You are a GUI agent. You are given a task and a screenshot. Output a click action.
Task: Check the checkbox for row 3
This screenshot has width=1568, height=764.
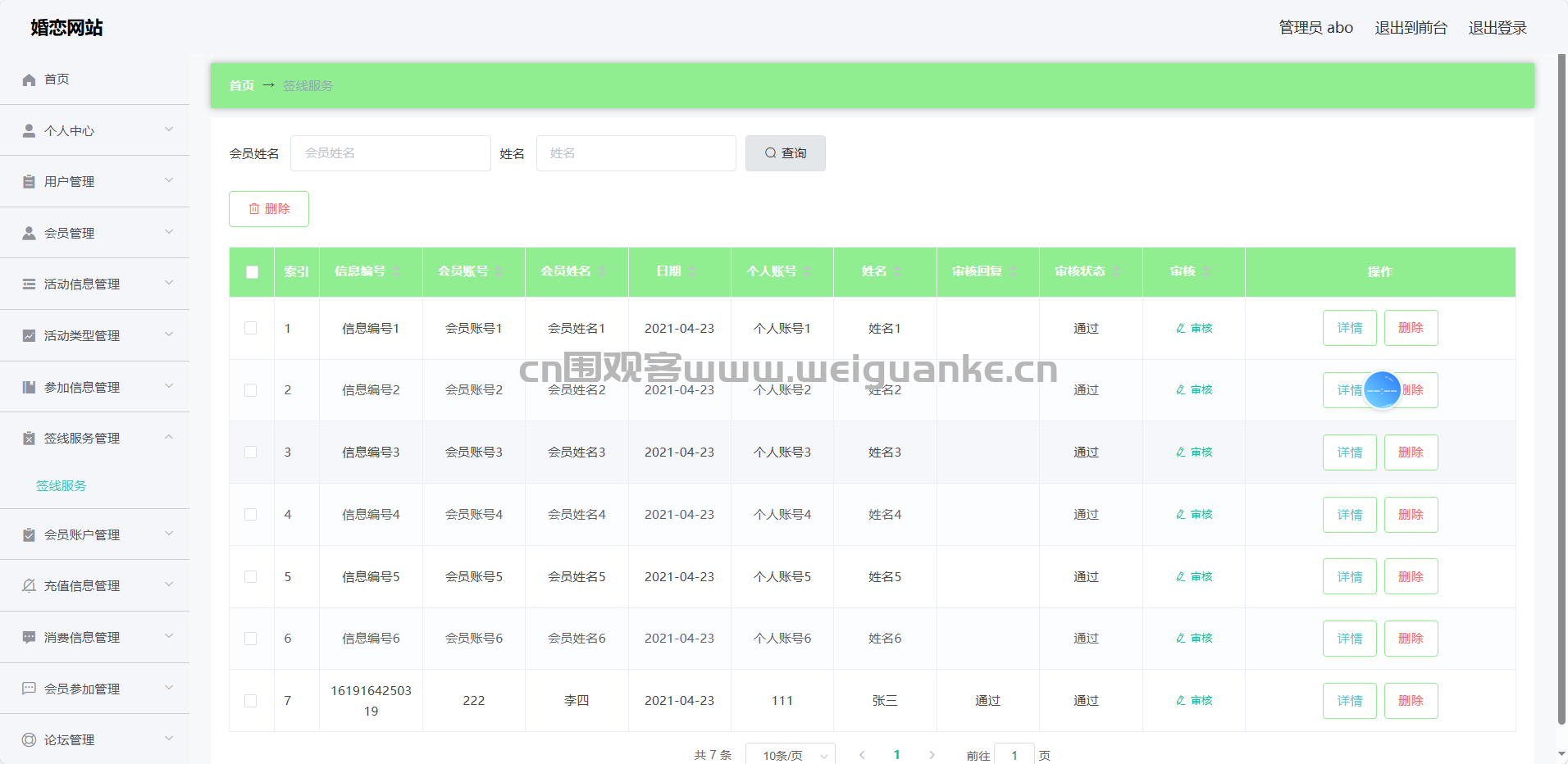251,452
